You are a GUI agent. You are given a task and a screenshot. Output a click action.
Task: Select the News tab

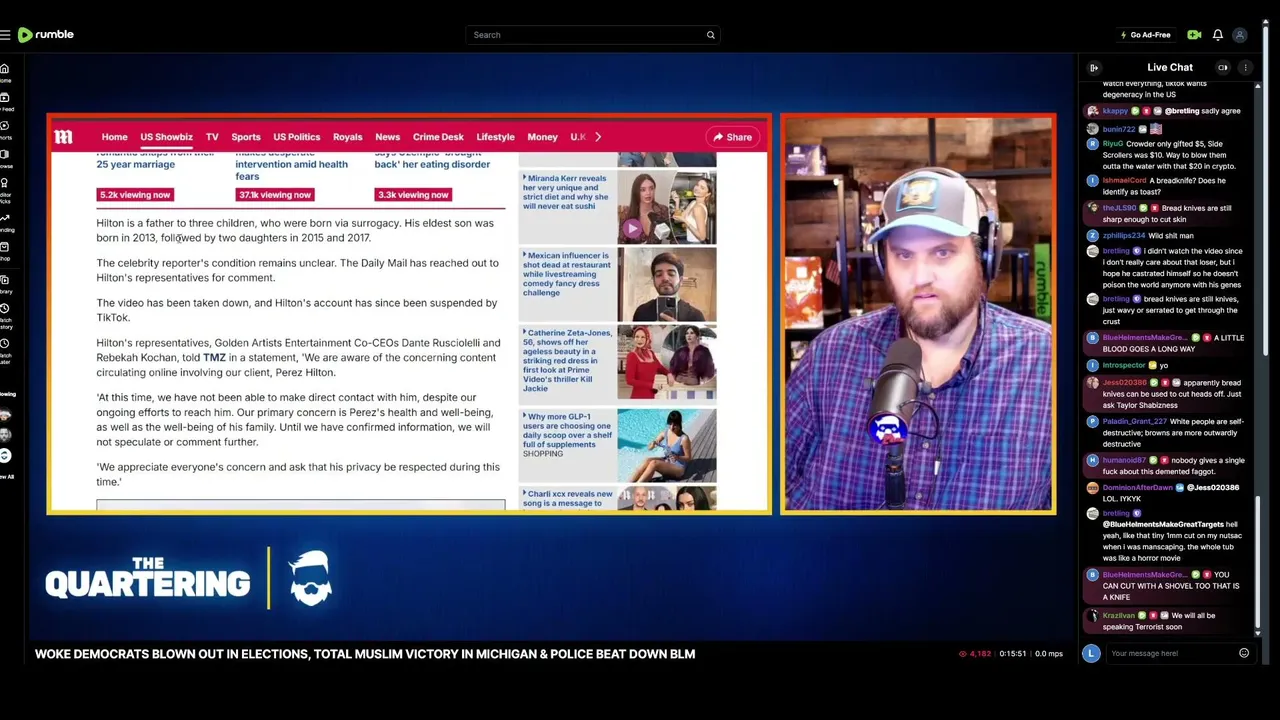pos(388,137)
